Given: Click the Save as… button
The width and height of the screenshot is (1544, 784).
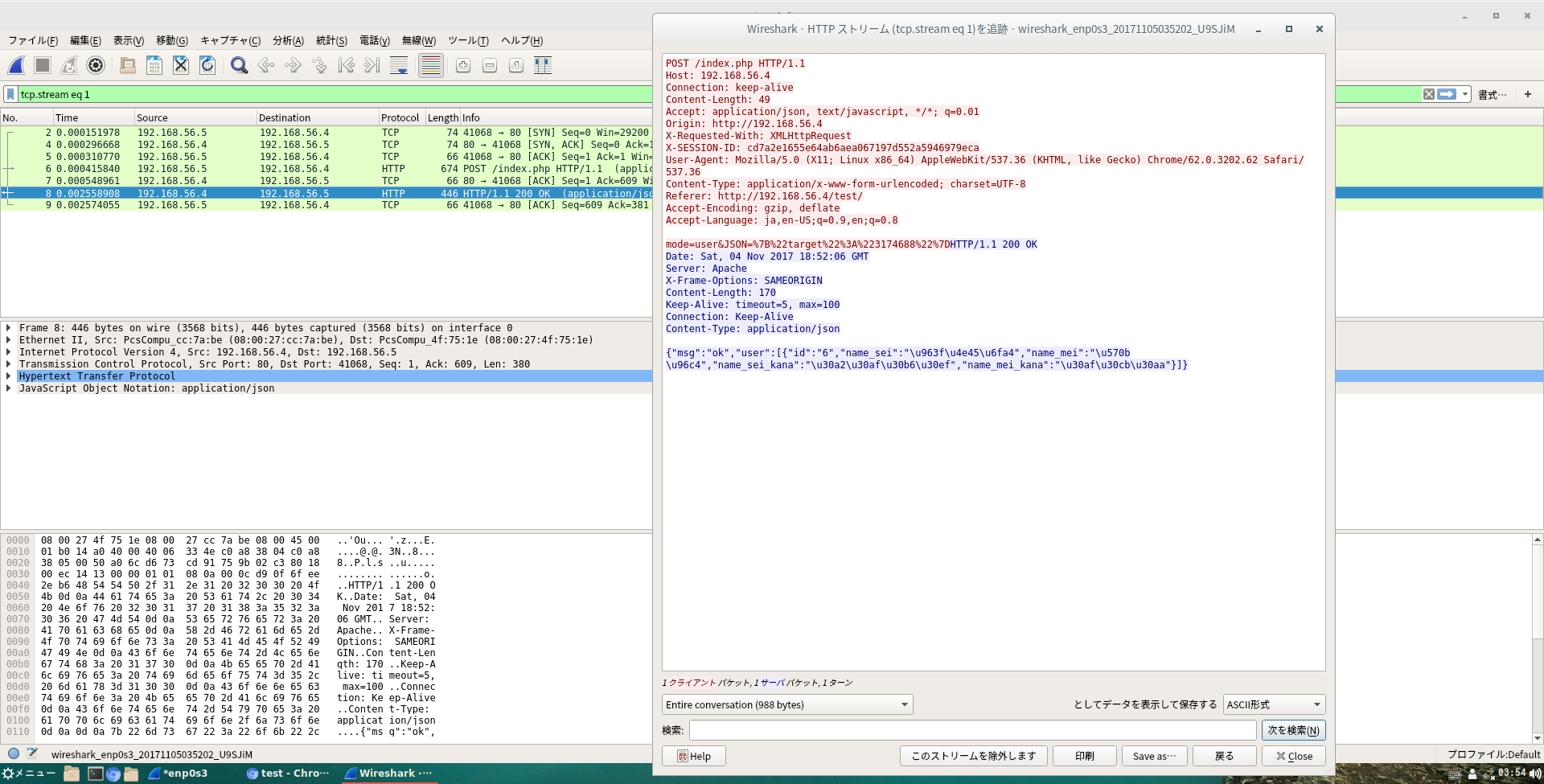Looking at the screenshot, I should (1154, 756).
